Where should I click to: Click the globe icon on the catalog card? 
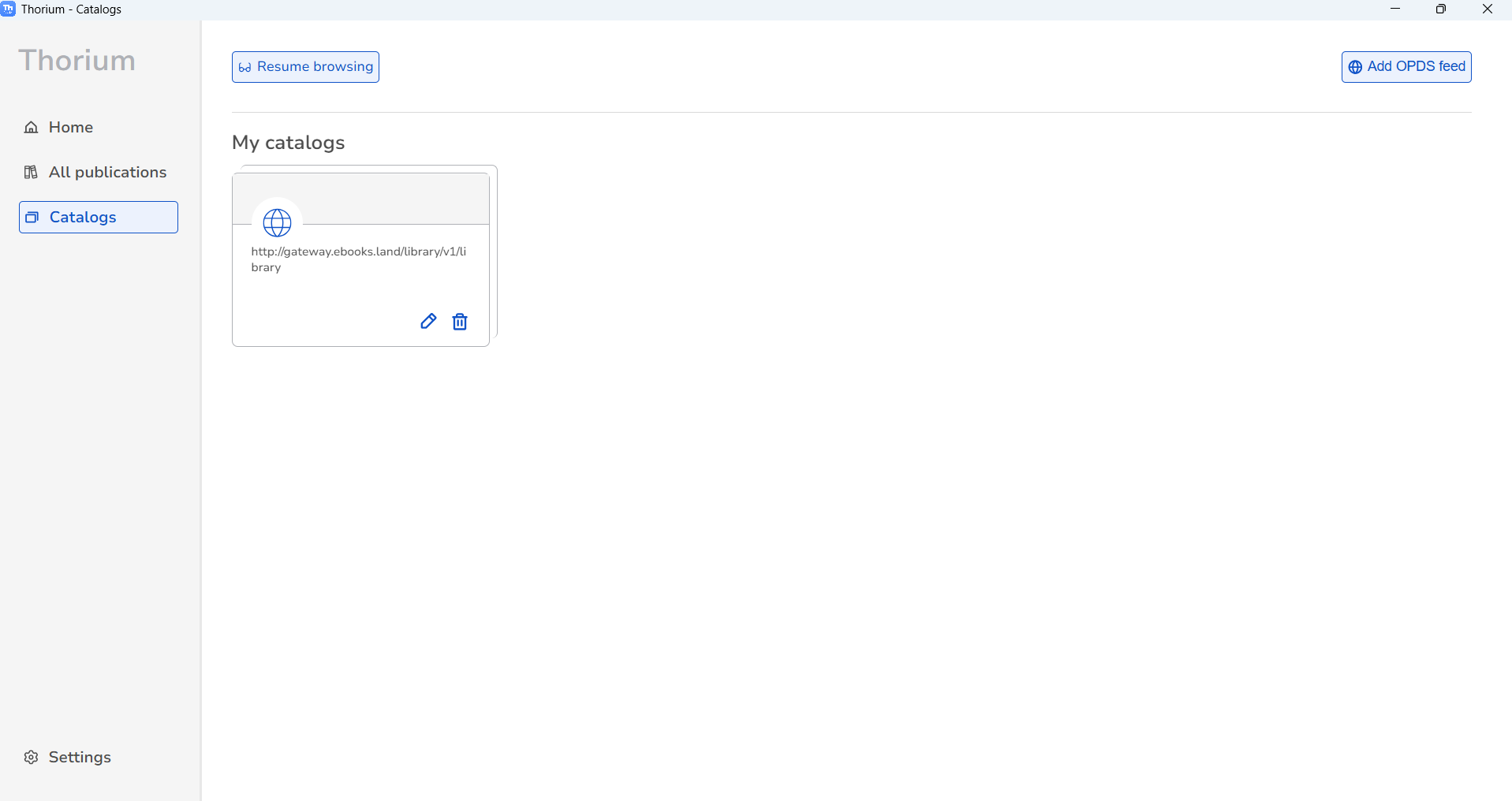[277, 223]
